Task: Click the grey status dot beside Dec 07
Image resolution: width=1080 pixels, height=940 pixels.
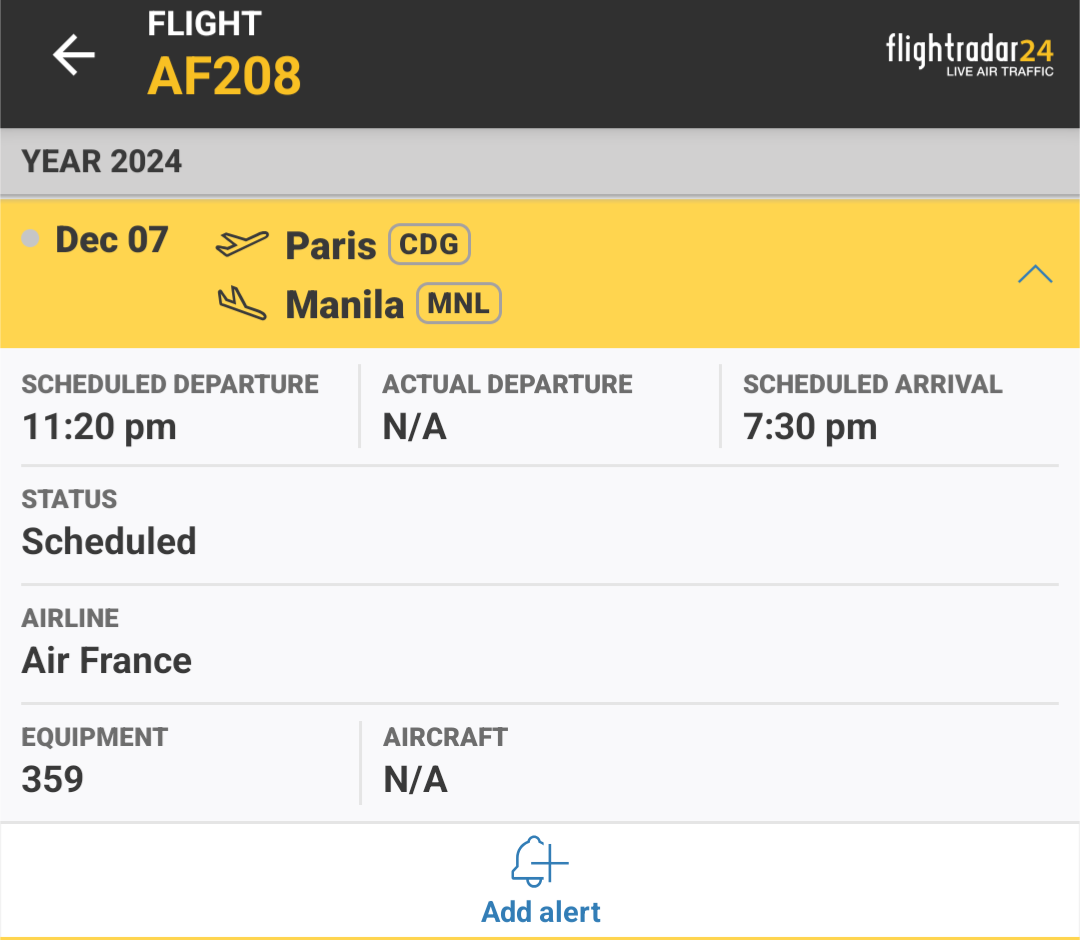Action: point(31,239)
